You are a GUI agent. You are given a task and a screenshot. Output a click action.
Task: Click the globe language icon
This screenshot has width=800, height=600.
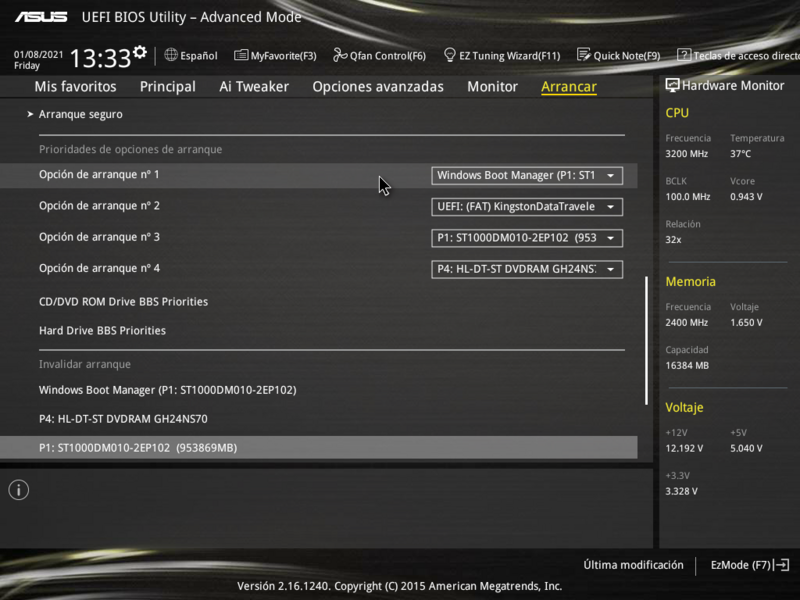tap(171, 55)
